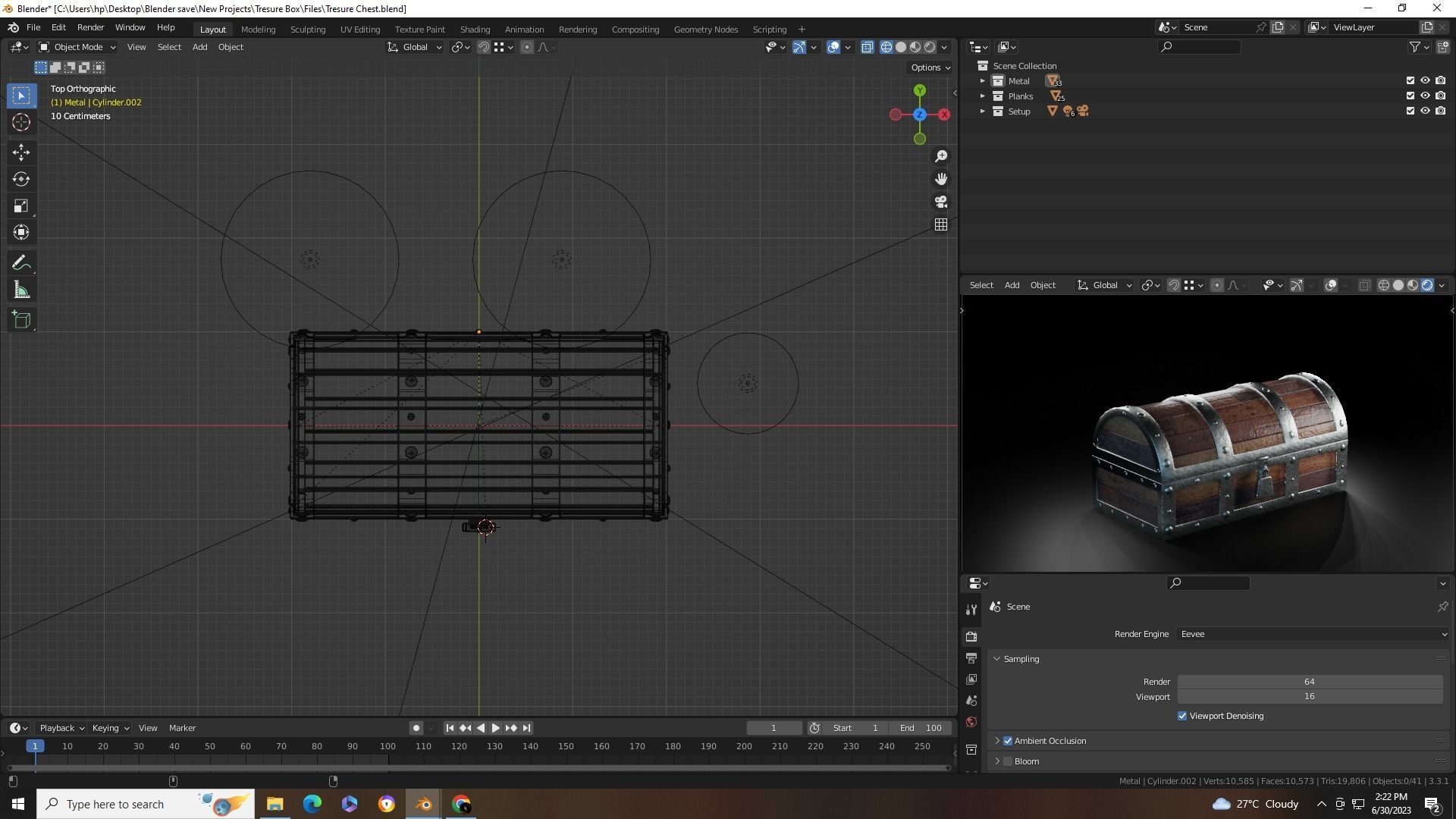Uncheck Viewport Denoising
The width and height of the screenshot is (1456, 819).
(x=1182, y=716)
